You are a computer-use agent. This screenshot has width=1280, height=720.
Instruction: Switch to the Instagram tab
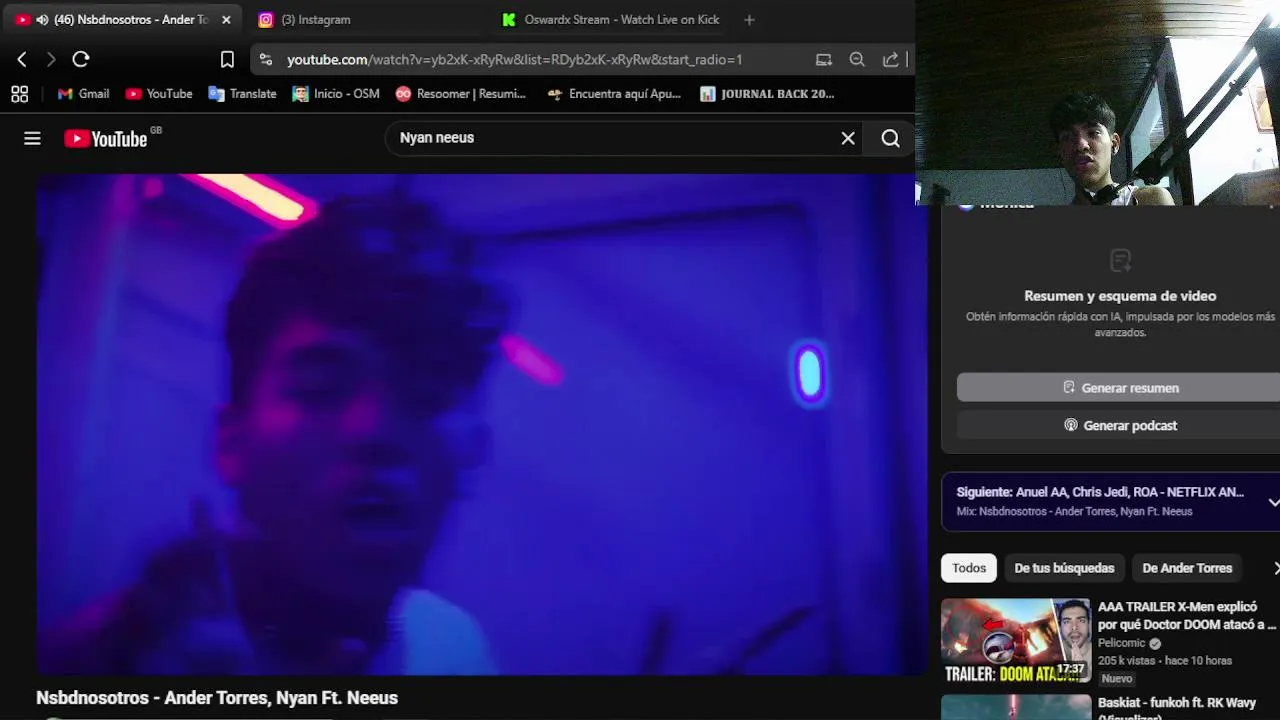point(316,20)
